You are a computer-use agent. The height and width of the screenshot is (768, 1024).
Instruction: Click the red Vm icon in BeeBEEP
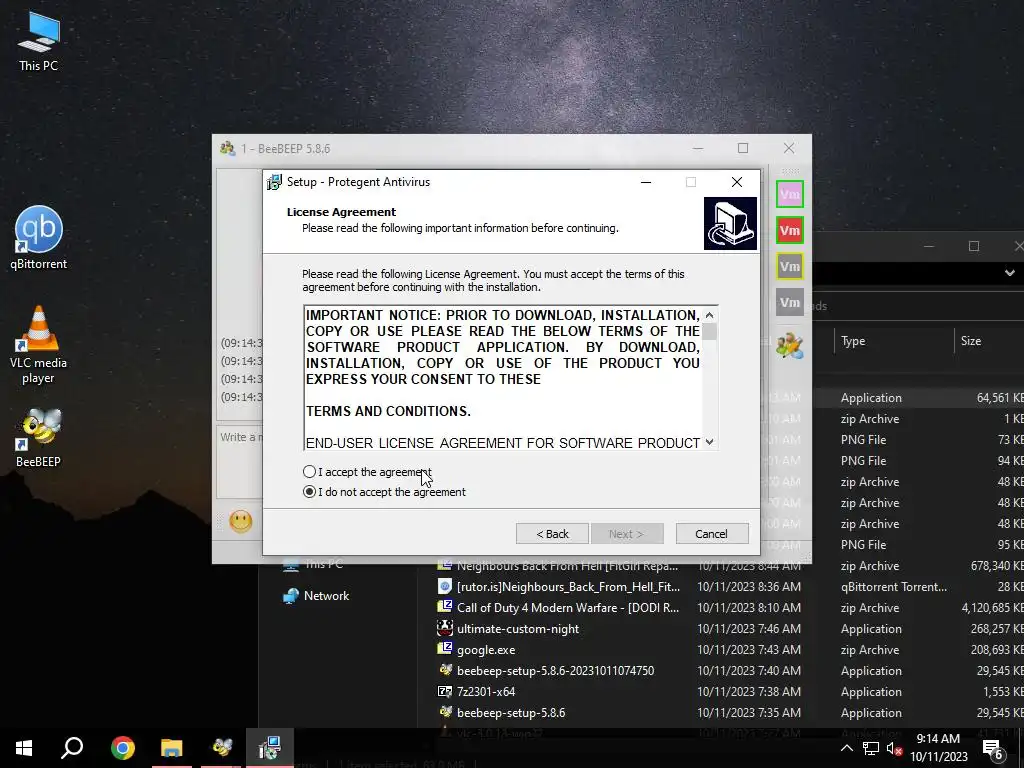[790, 230]
